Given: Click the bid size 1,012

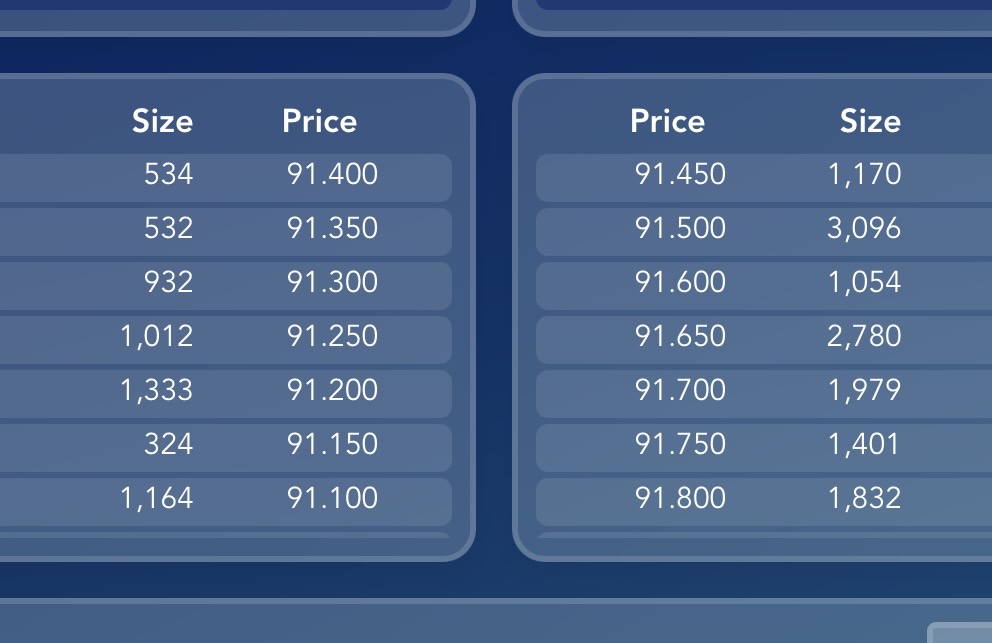Looking at the screenshot, I should 156,336.
